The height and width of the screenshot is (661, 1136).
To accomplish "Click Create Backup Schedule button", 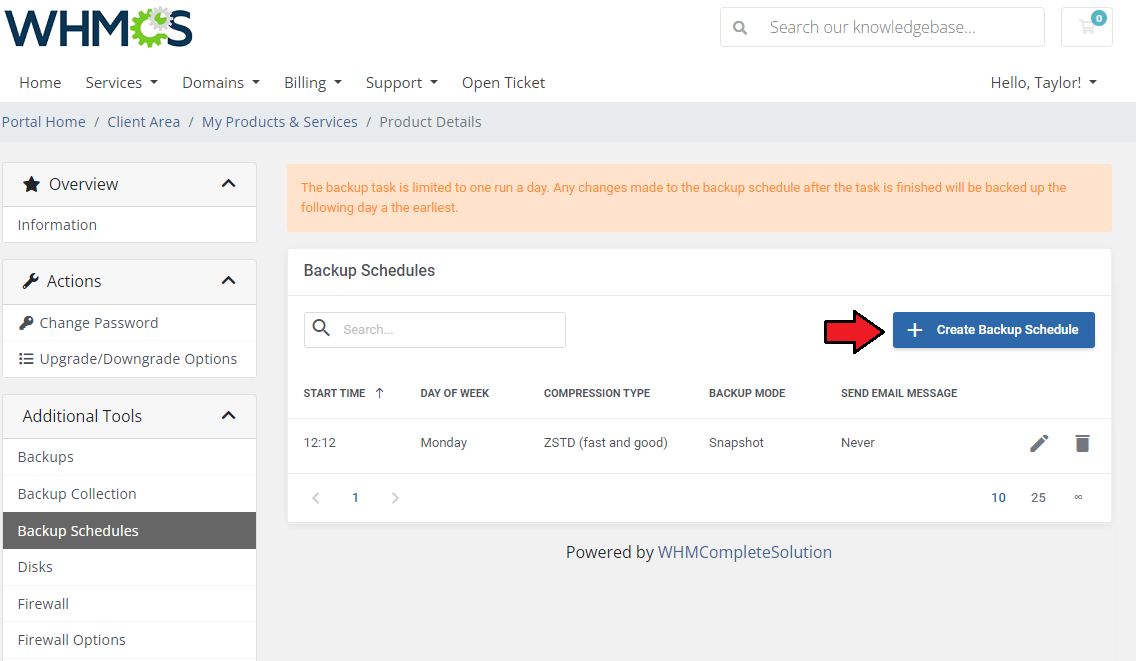I will point(993,330).
